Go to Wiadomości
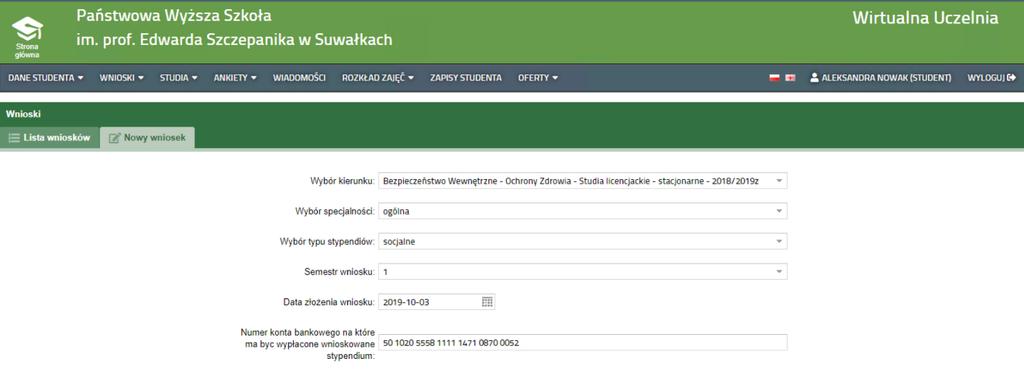1024x372 pixels. (x=299, y=78)
